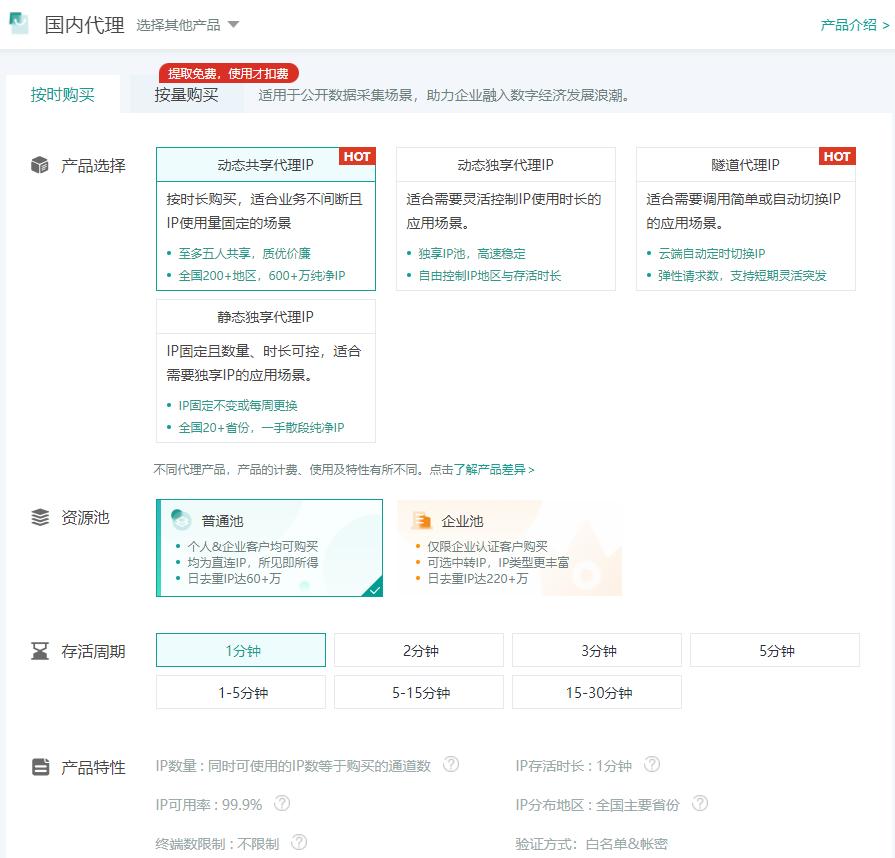Viewport: 895px width, 858px height.
Task: Choose the 5-15分钟 survival period option
Action: coord(419,692)
